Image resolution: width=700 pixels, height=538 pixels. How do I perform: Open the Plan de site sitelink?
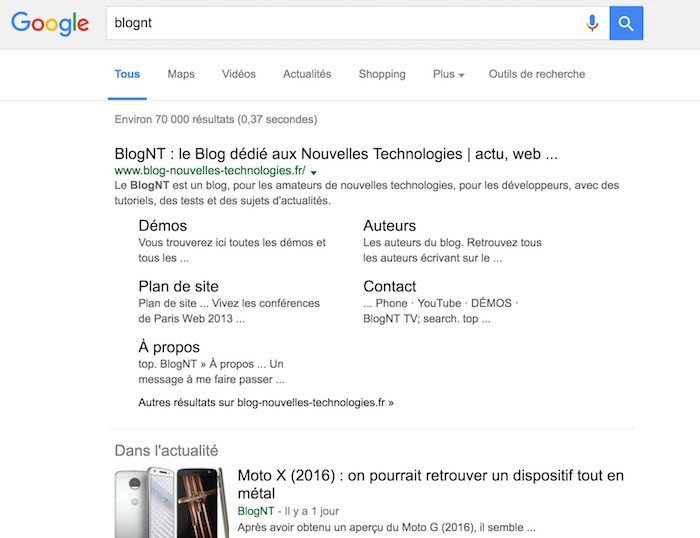[x=178, y=287]
